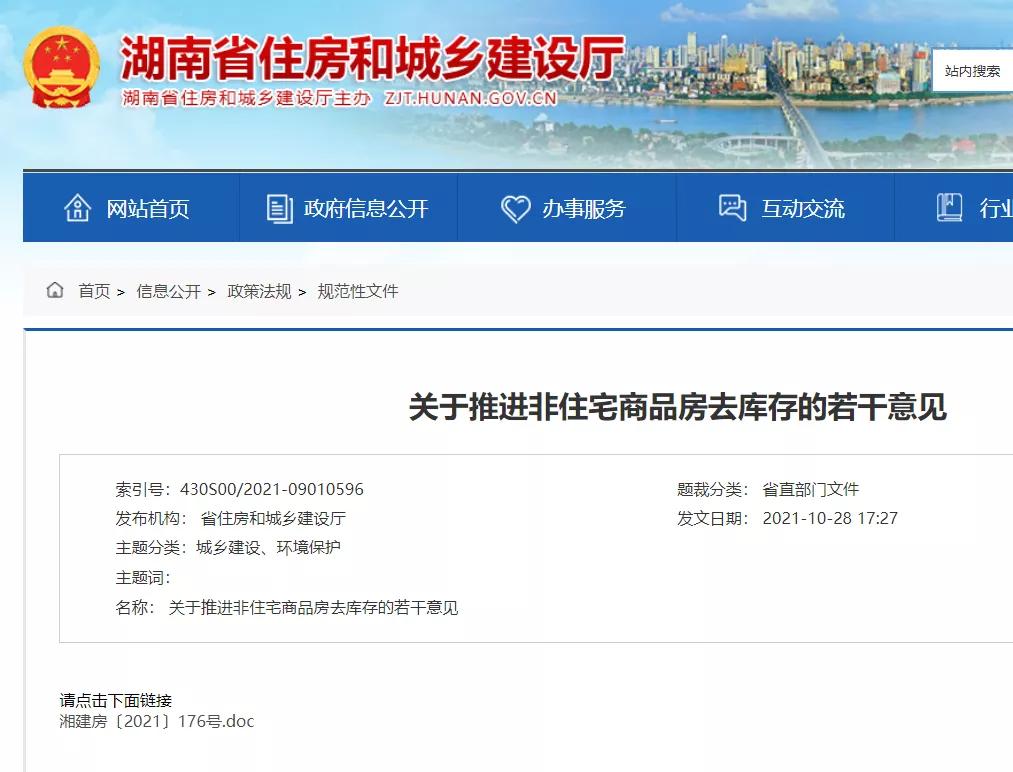Viewport: 1013px width, 772px height.
Task: Click the heart icon for 办事服务
Action: (x=516, y=209)
